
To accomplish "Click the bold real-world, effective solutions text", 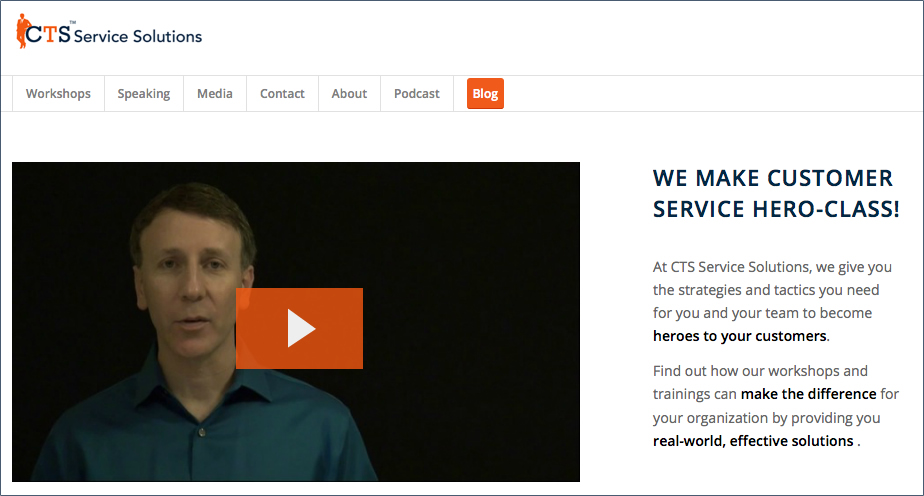I will [x=753, y=441].
